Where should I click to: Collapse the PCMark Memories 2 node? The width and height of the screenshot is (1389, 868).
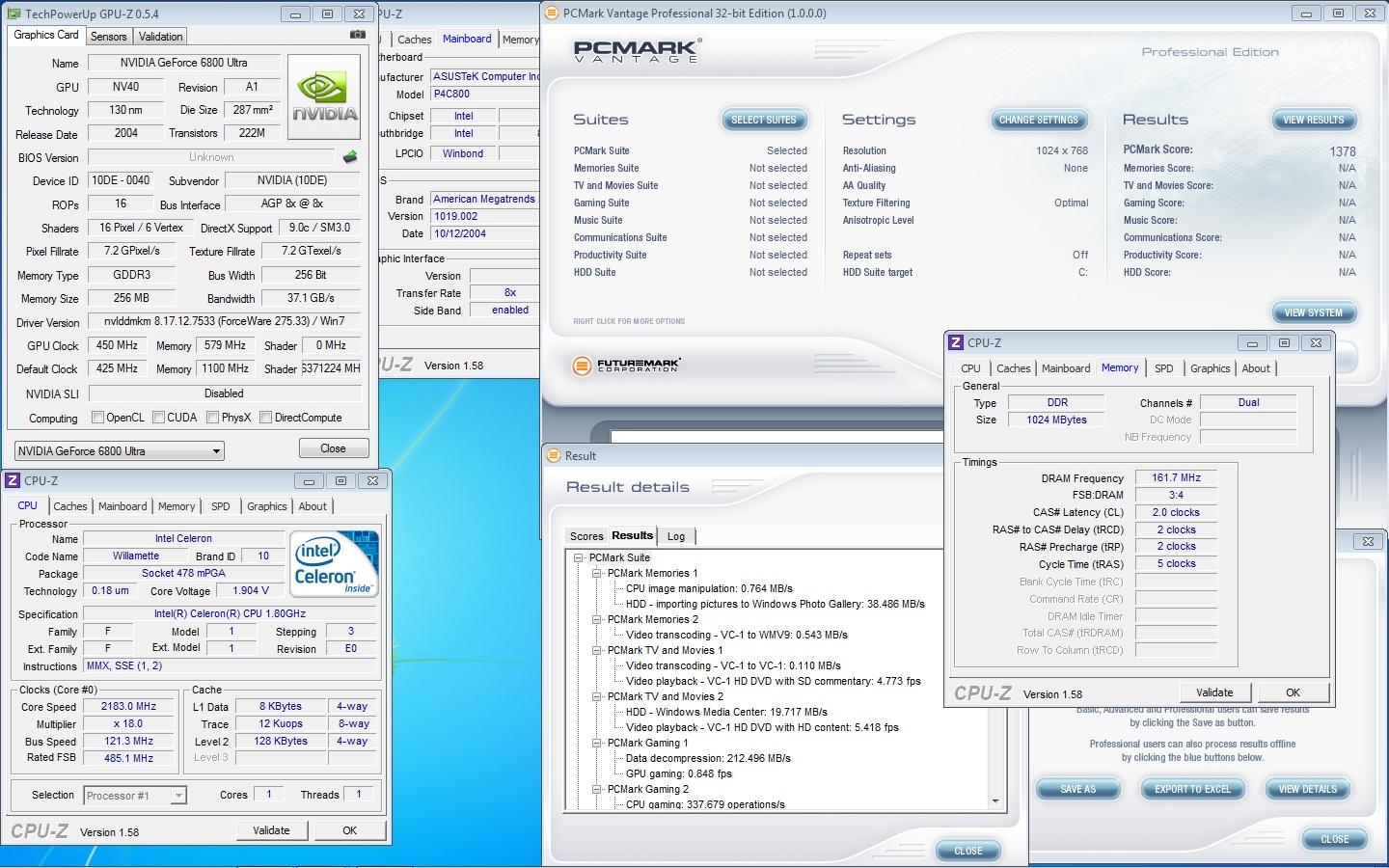[x=597, y=619]
